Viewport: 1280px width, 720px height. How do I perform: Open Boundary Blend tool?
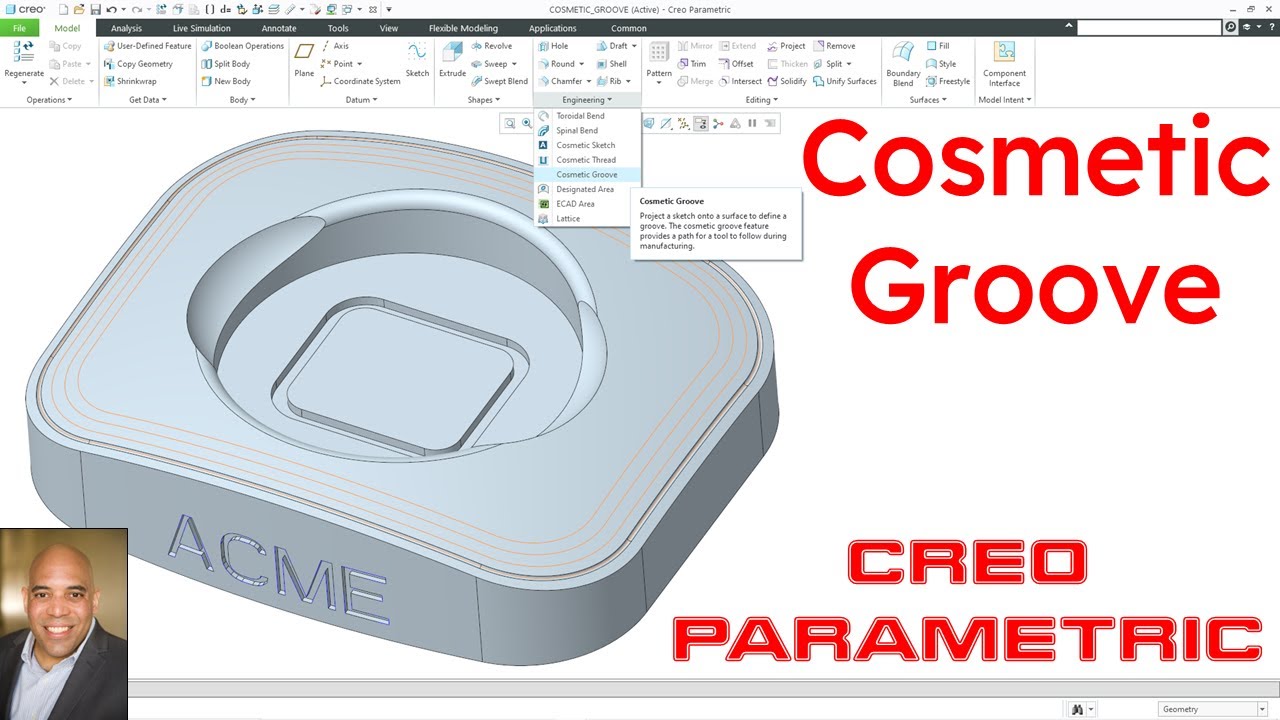click(x=903, y=63)
